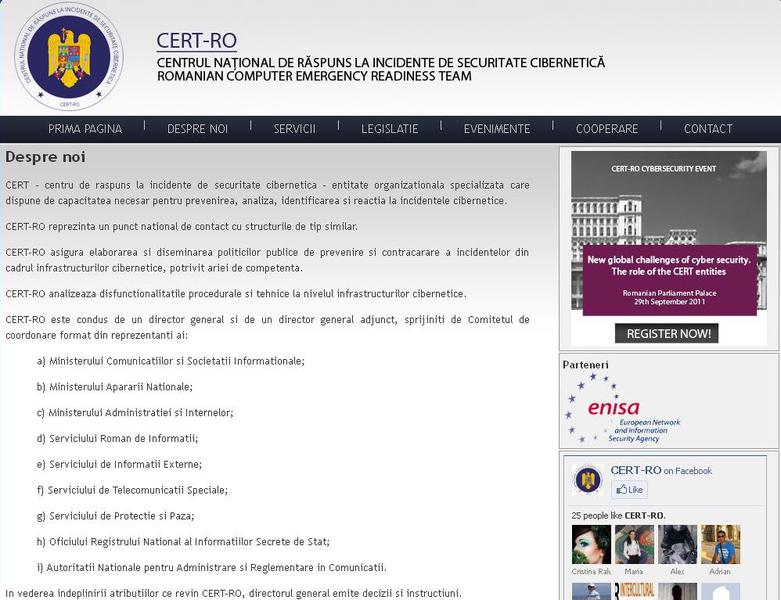781x600 pixels.
Task: Click 'b) Ministerului Apararii Nationale;' list item
Action: (115, 387)
